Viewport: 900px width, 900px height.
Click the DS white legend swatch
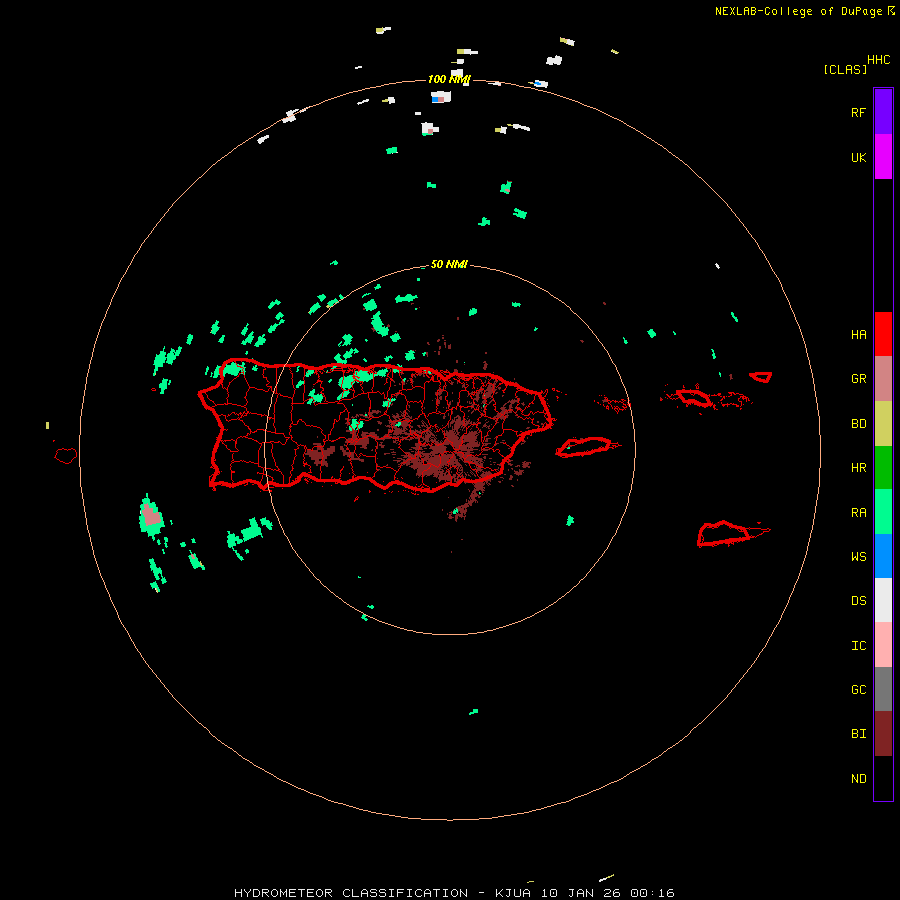click(883, 600)
